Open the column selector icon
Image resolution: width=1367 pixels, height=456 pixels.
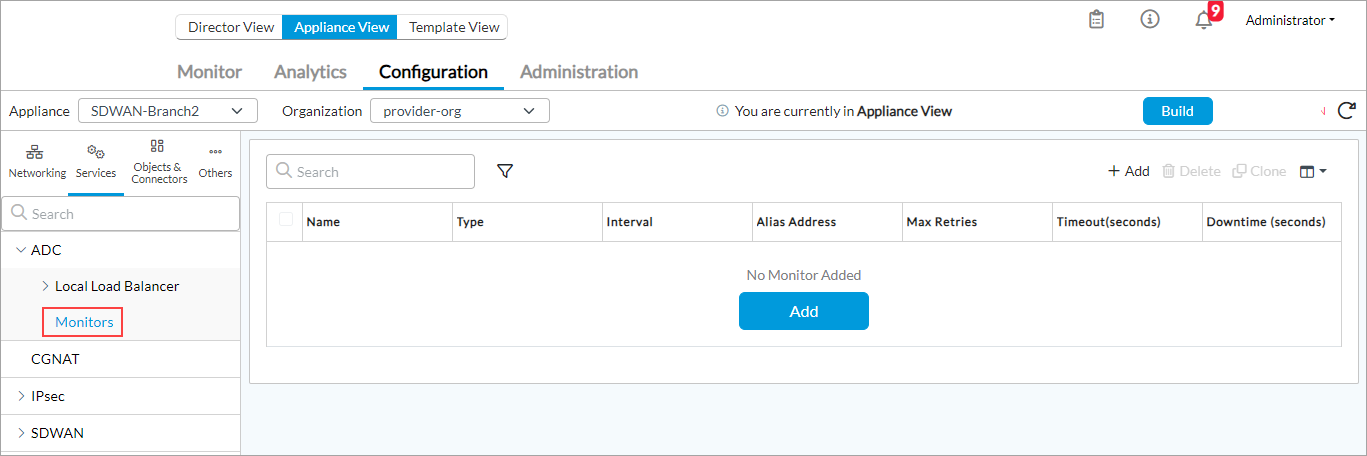[x=1312, y=172]
